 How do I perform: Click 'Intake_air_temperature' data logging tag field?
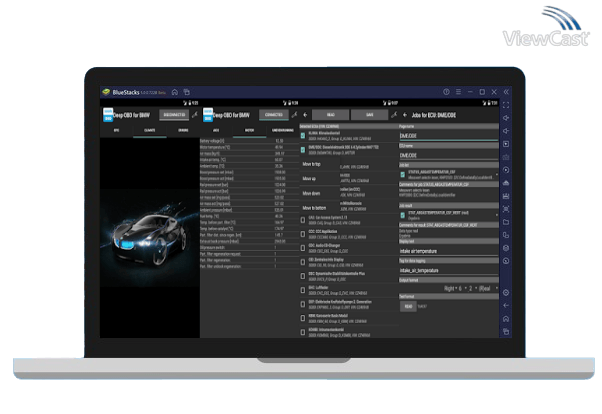(448, 270)
